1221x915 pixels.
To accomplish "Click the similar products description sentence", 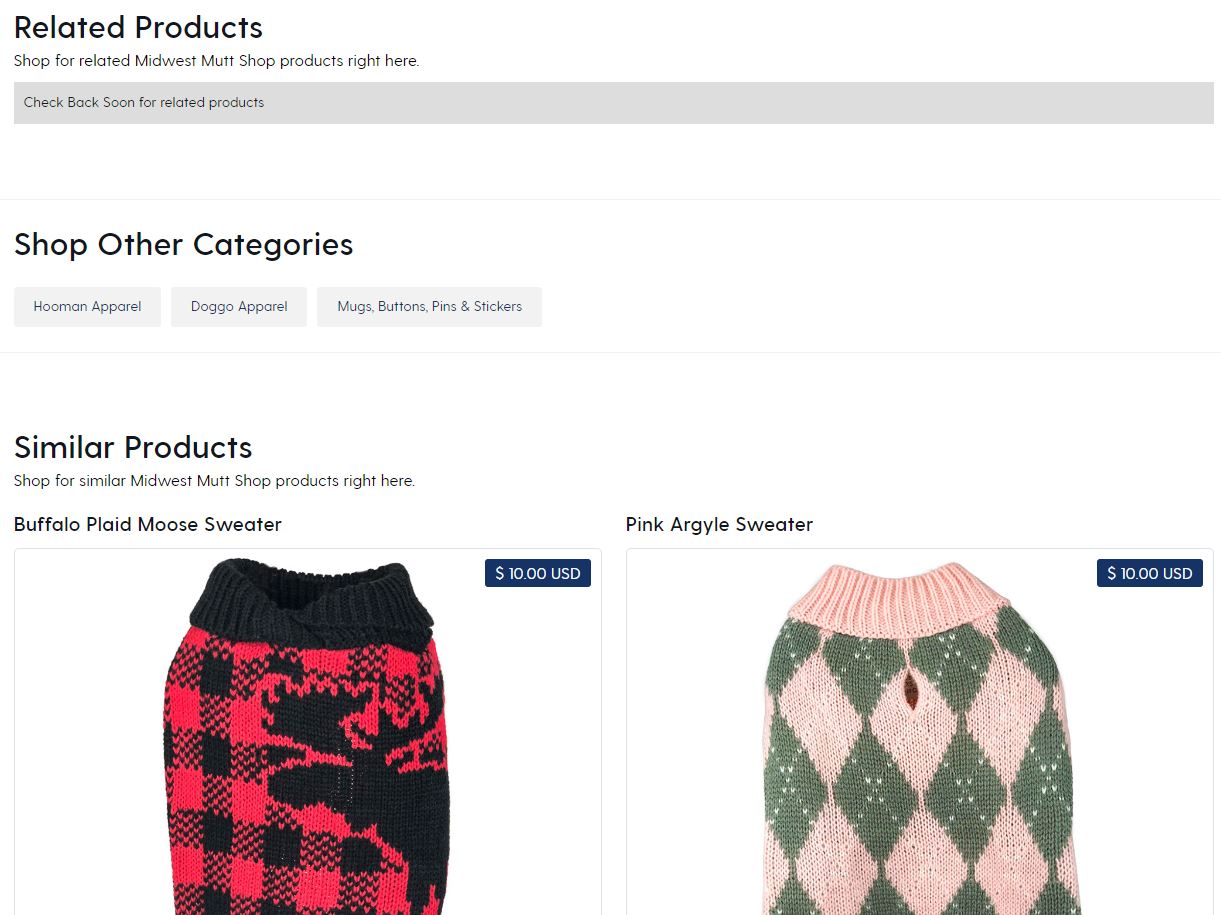I will [x=214, y=480].
